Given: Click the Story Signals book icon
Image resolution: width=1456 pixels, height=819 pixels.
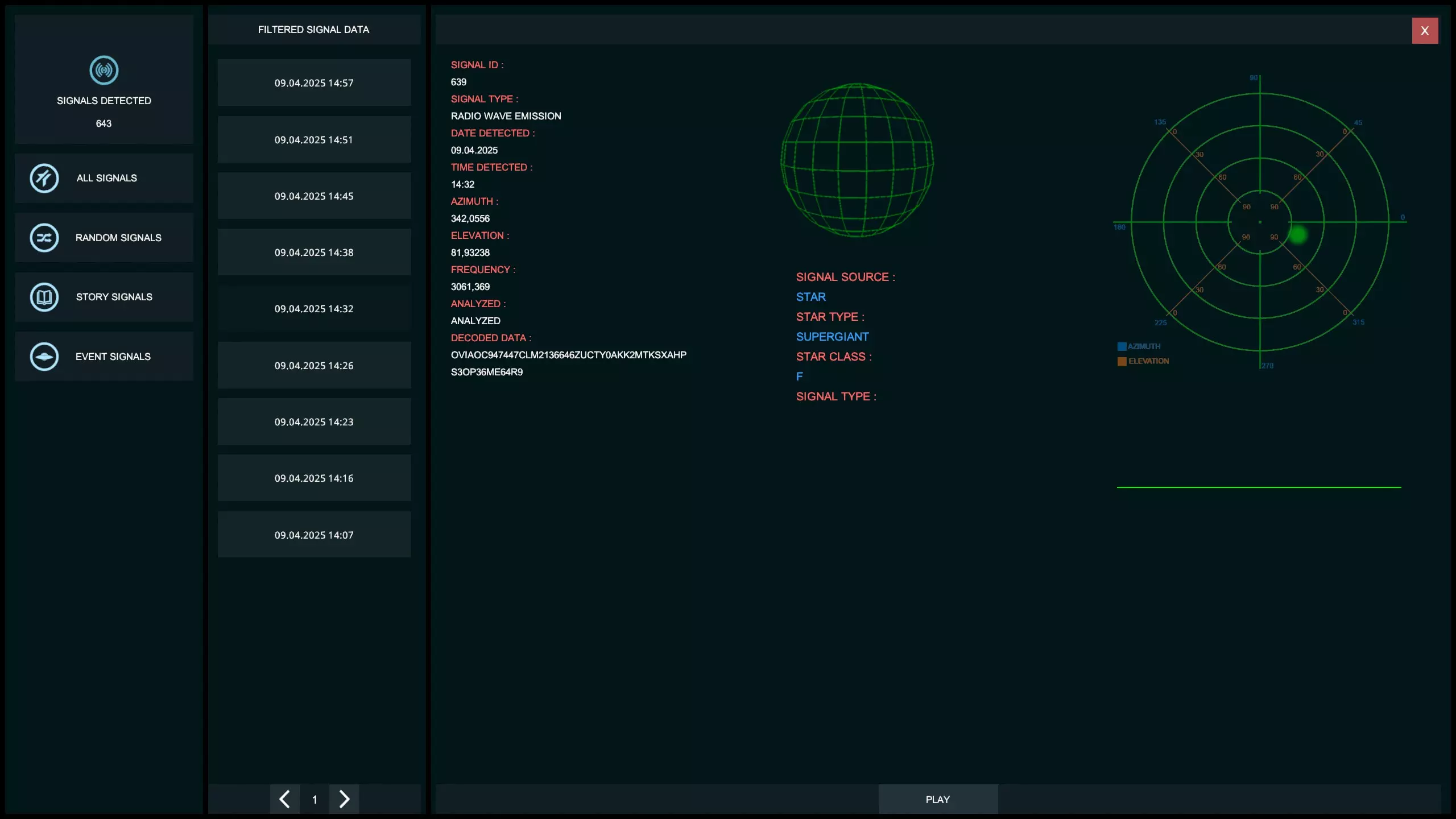Looking at the screenshot, I should pyautogui.click(x=44, y=297).
